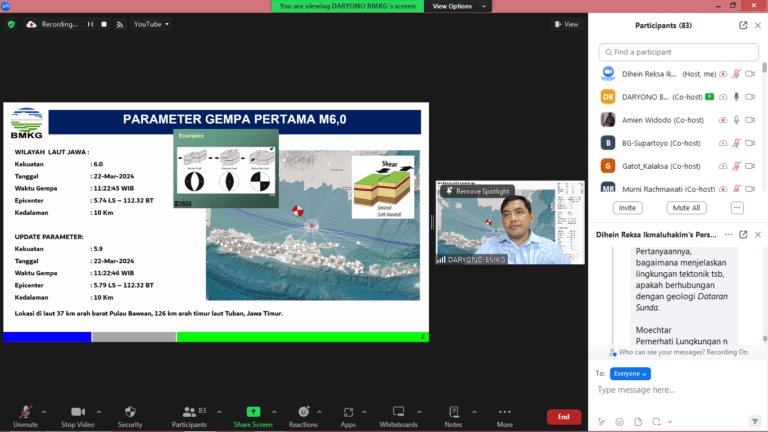The image size is (768, 432).
Task: Open the Reactions emoji panel
Action: 303,411
